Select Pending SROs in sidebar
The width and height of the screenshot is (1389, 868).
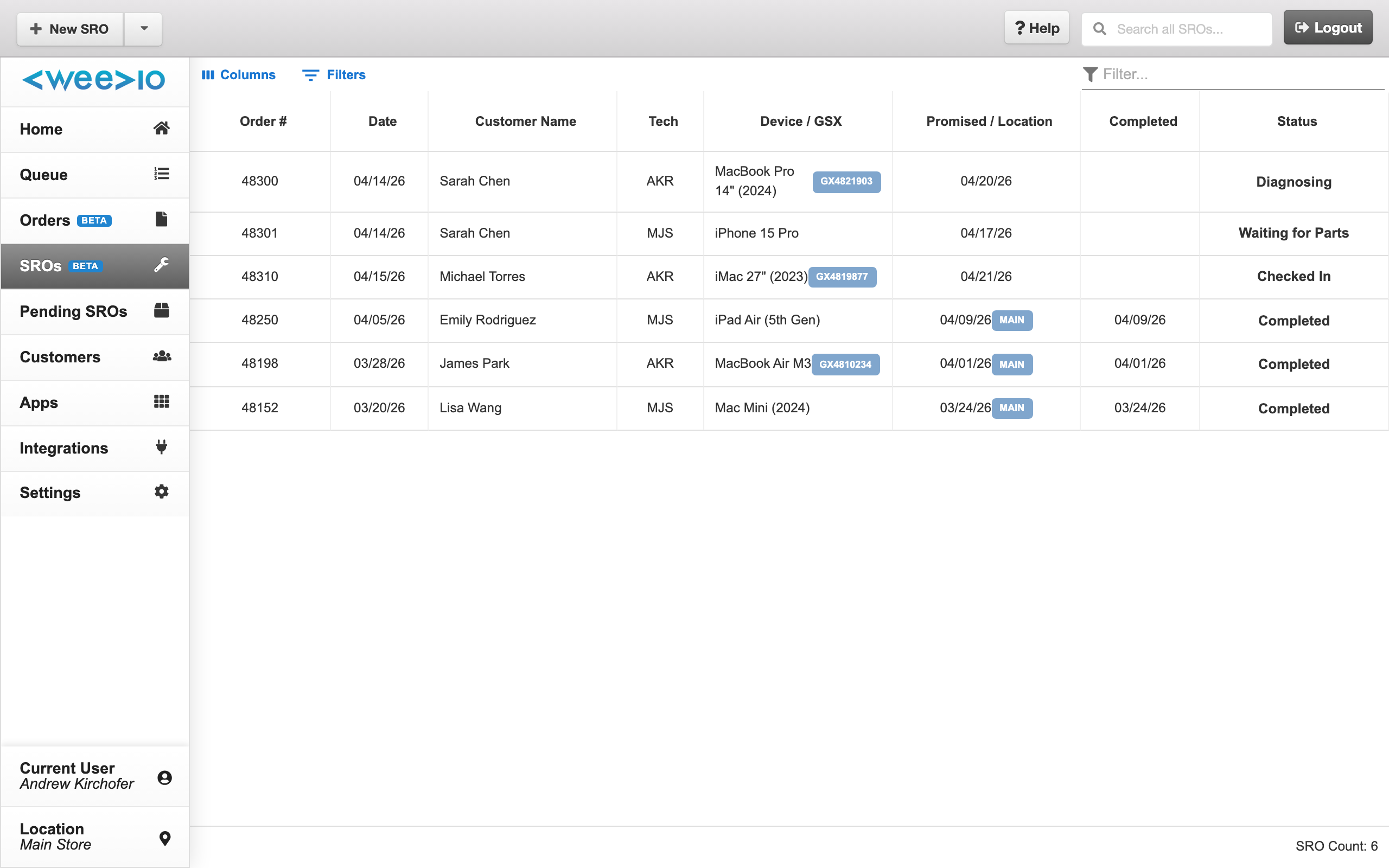(x=95, y=311)
